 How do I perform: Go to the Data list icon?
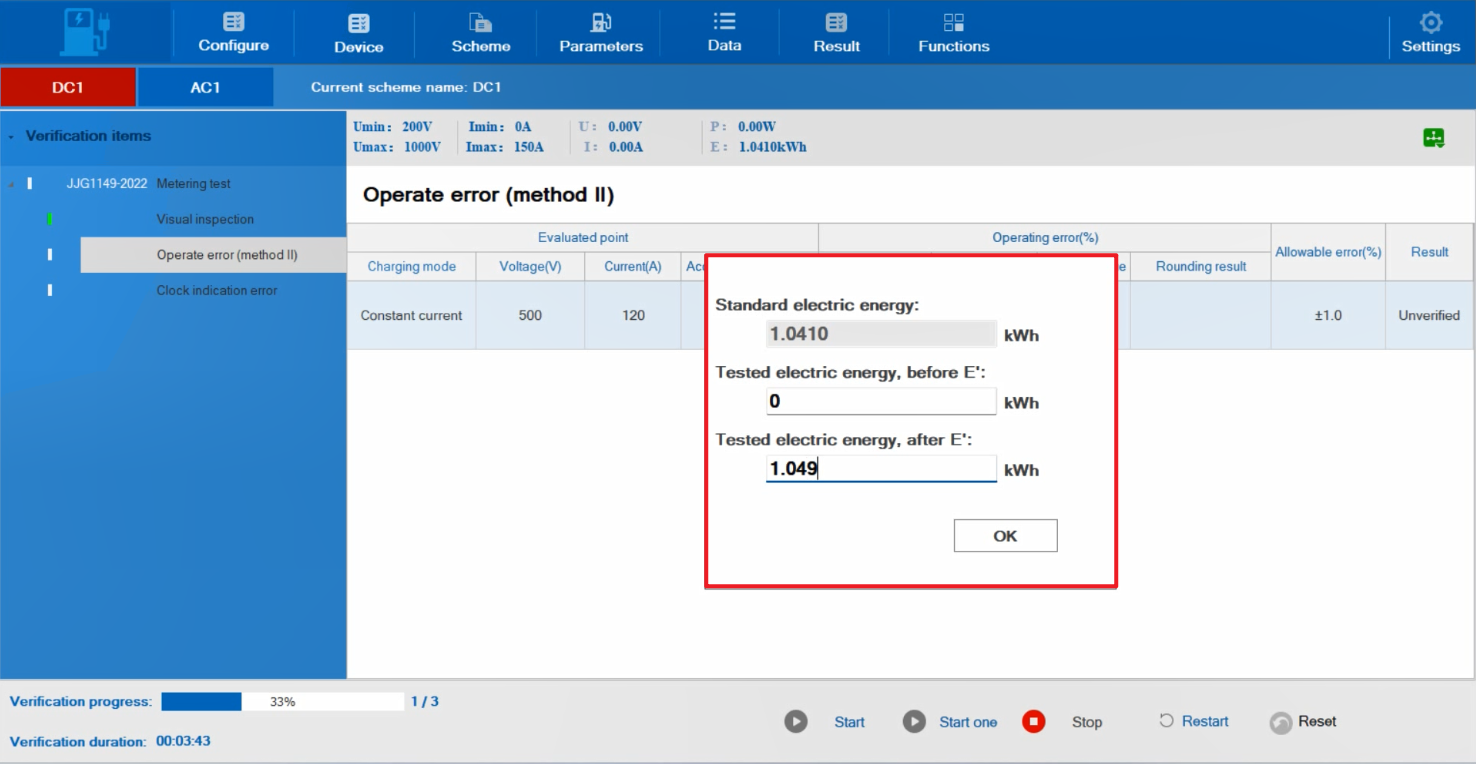[x=724, y=22]
